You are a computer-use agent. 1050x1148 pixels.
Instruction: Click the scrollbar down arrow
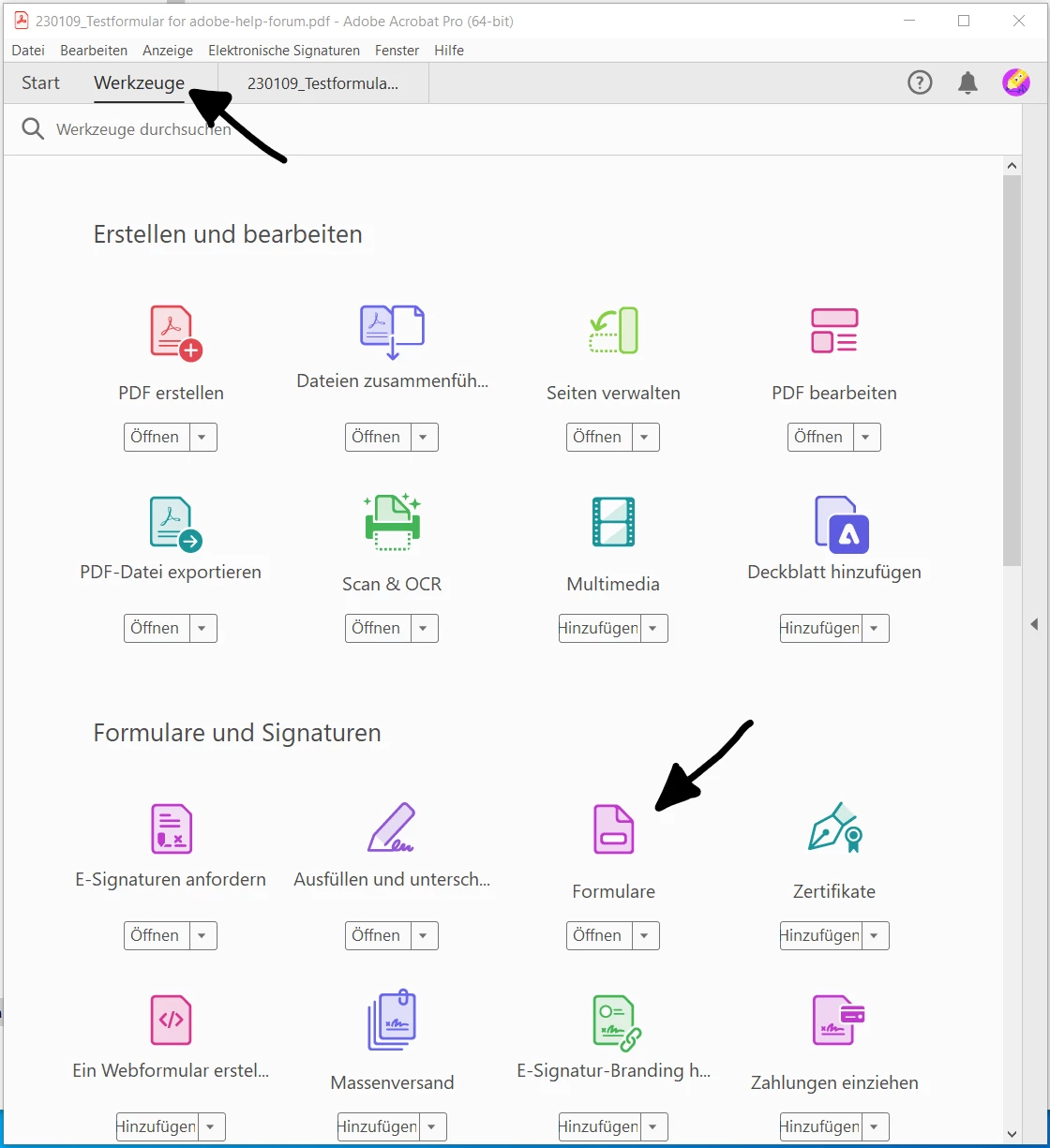(1012, 1133)
